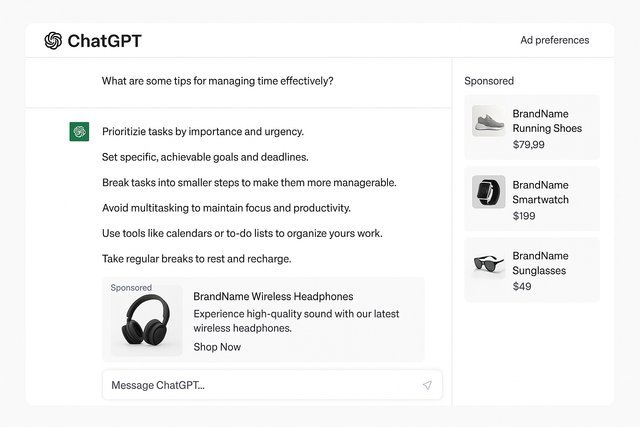640x427 pixels.
Task: Click the sidebar Sponsored heading
Action: click(489, 81)
